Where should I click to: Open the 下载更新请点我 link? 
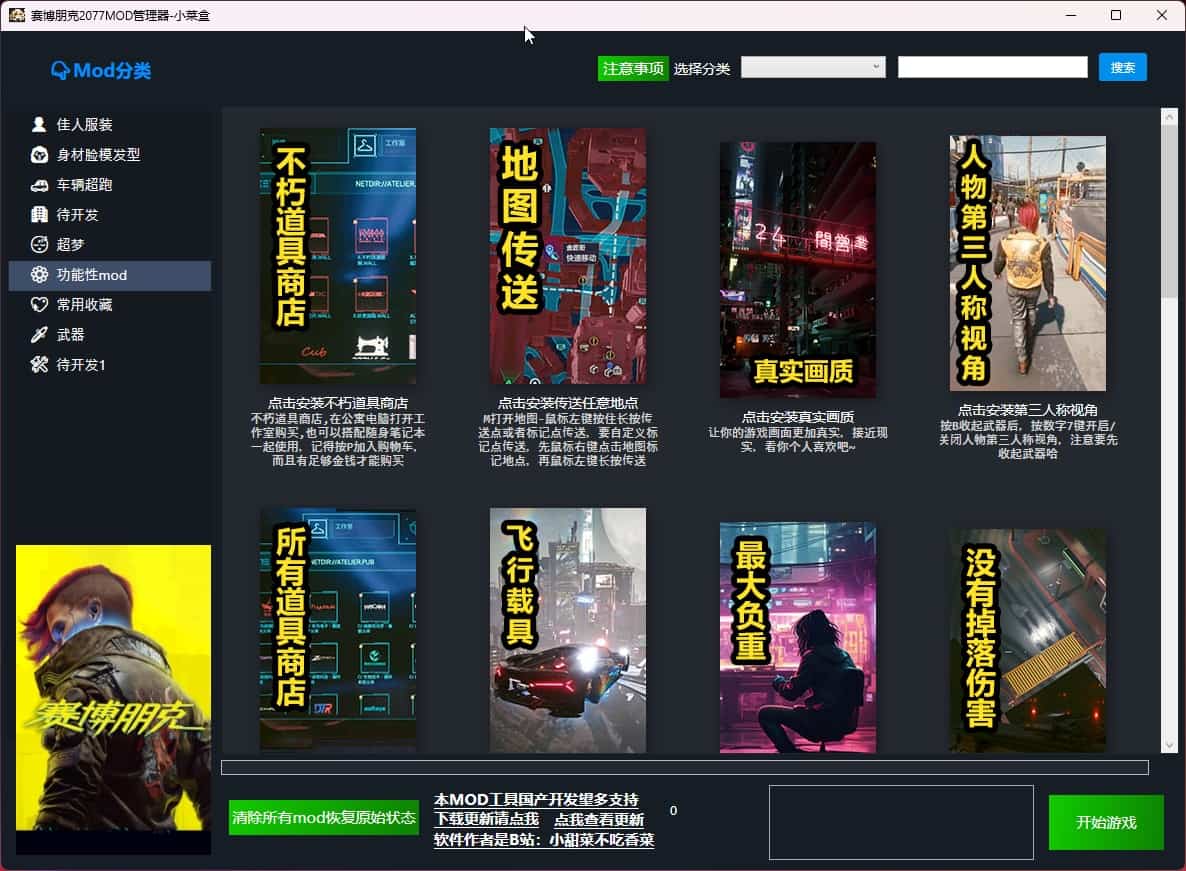tap(486, 819)
